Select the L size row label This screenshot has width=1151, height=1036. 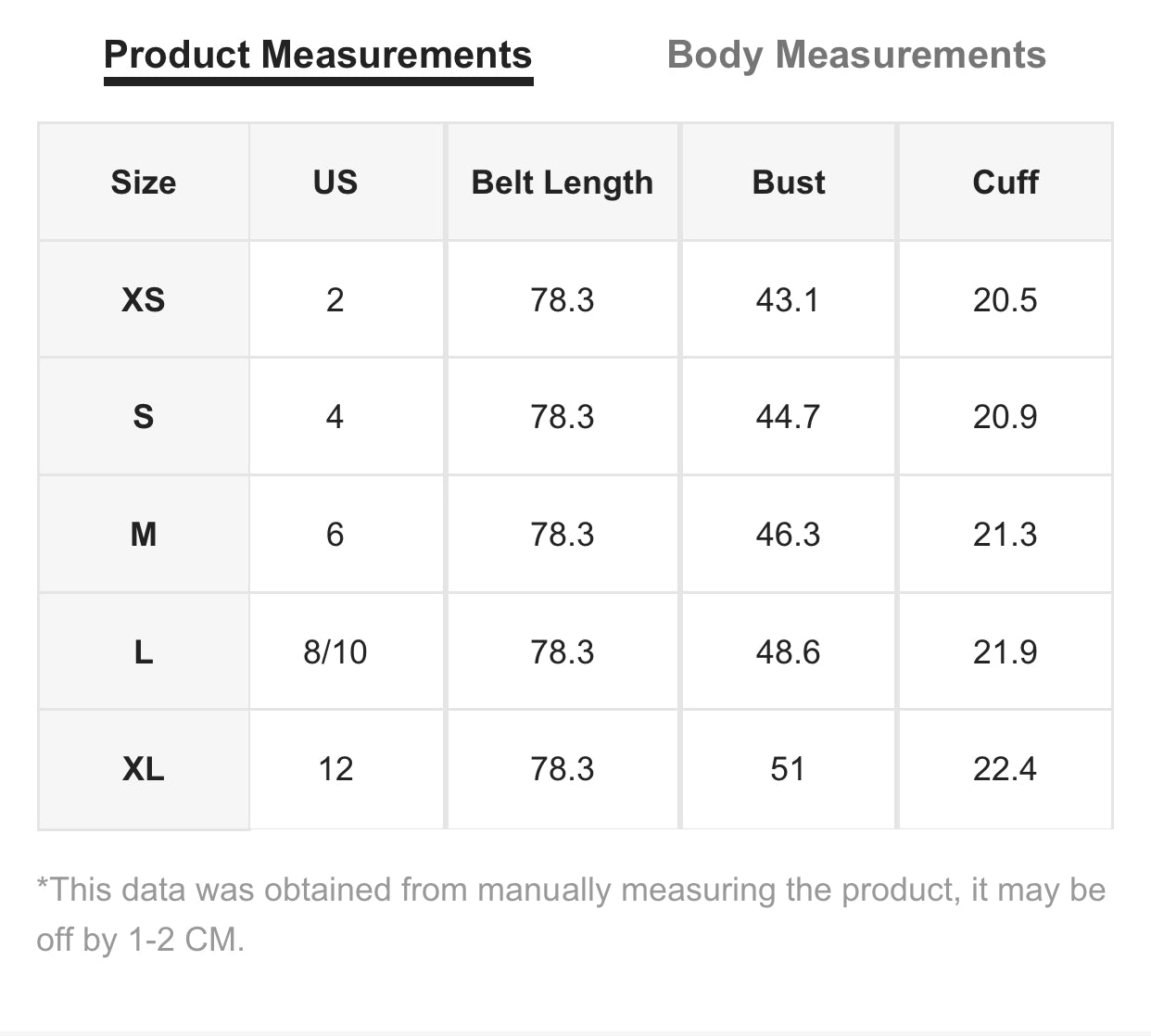coord(144,652)
